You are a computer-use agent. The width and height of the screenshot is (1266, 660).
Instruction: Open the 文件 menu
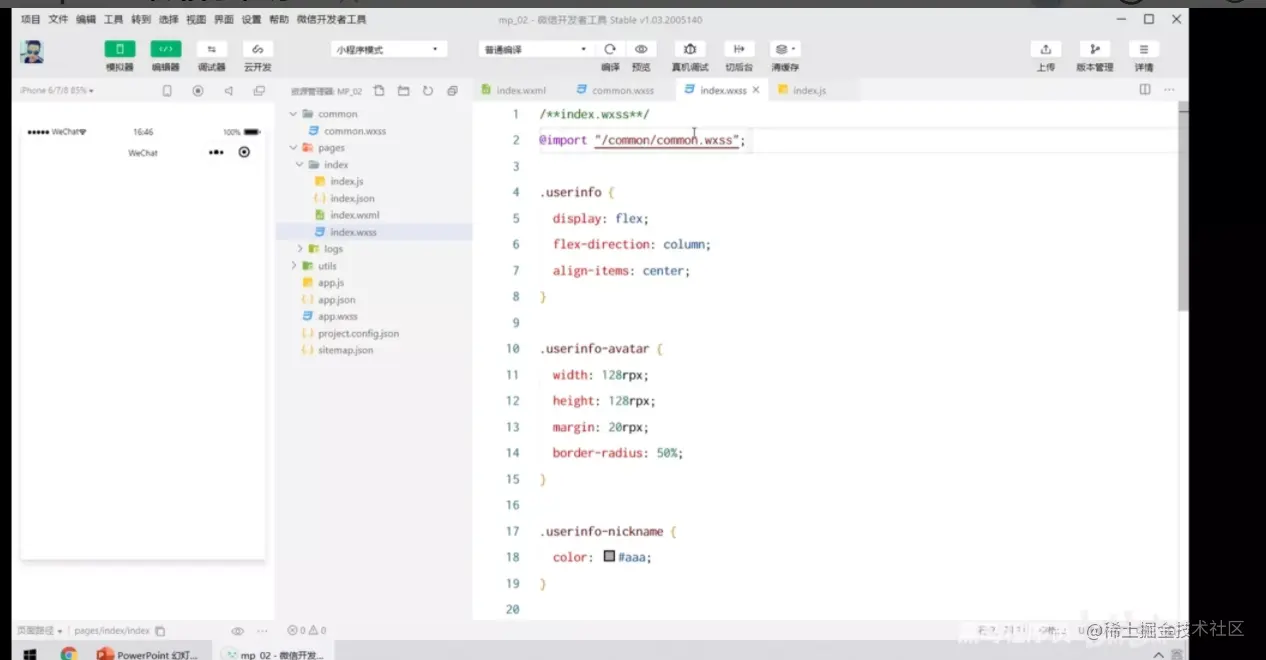58,19
